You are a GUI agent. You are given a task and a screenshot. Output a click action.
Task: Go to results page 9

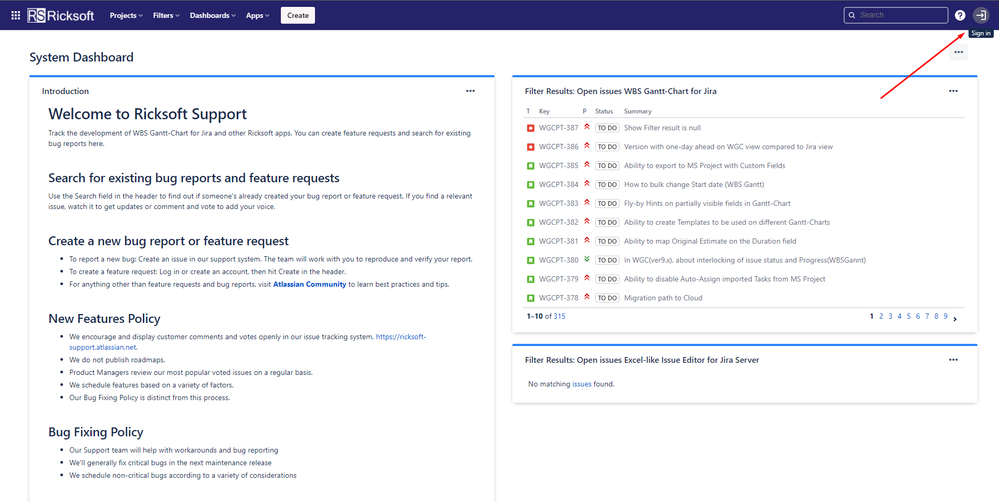(x=945, y=316)
